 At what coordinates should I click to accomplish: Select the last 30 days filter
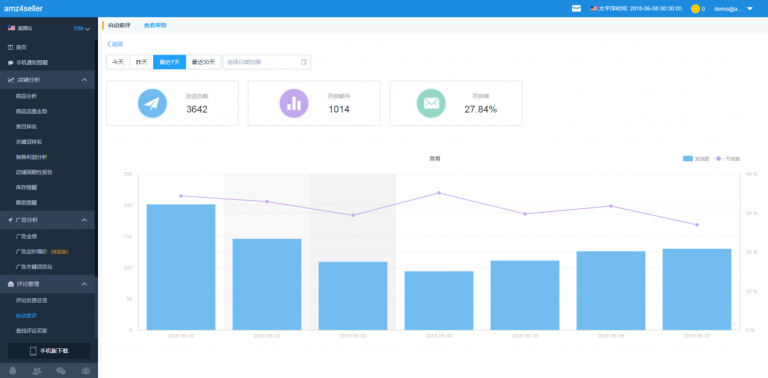click(x=203, y=62)
